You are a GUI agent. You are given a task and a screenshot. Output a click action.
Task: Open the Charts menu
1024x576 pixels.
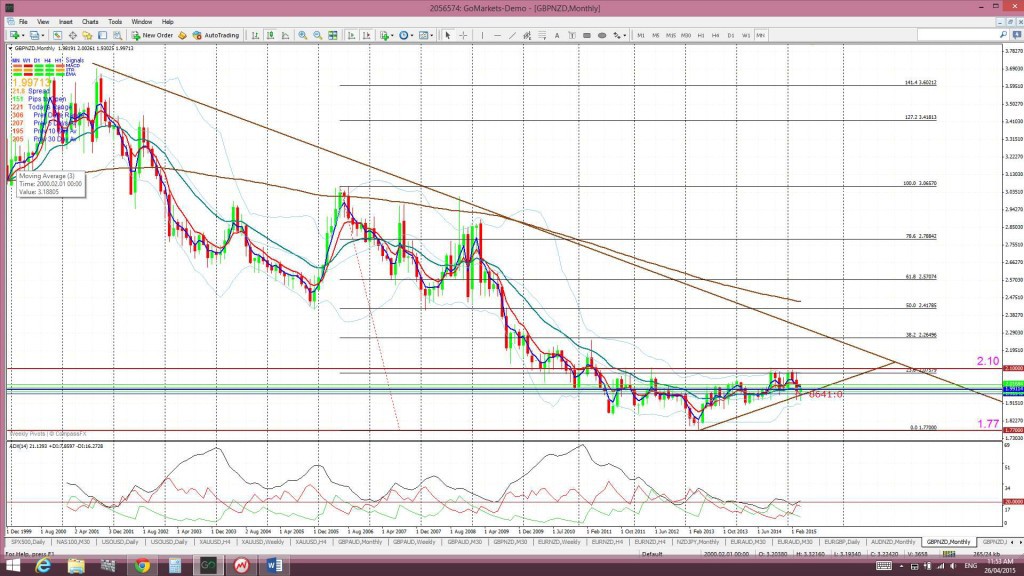click(90, 22)
